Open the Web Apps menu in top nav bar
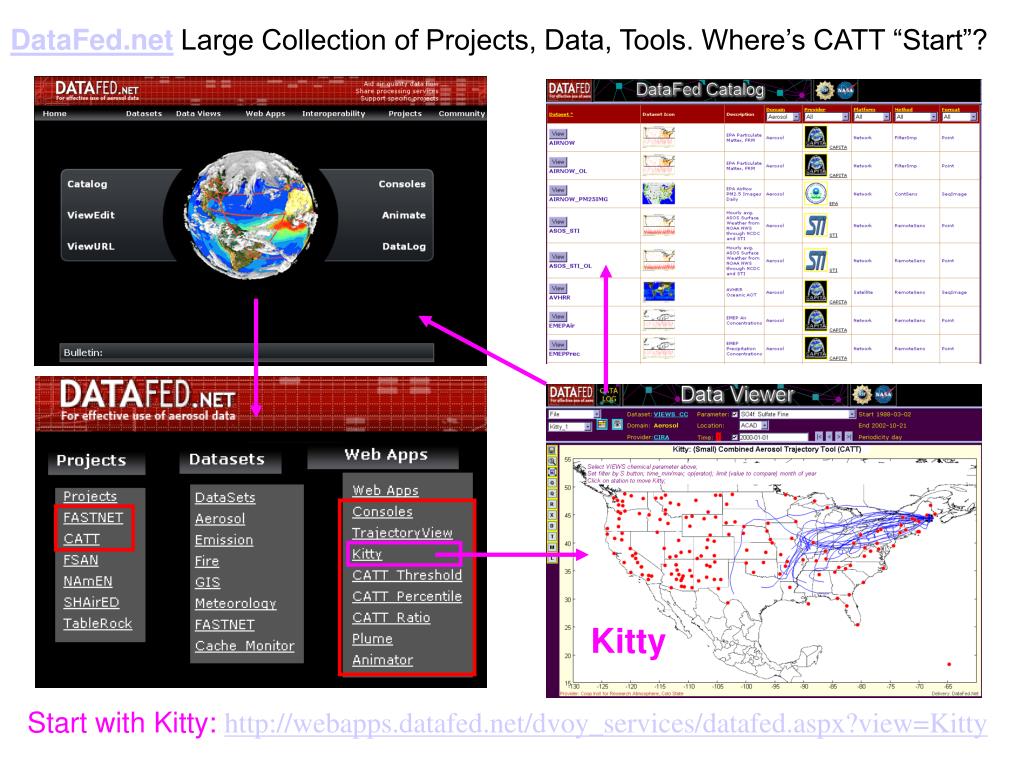The height and width of the screenshot is (768, 1024). (265, 114)
